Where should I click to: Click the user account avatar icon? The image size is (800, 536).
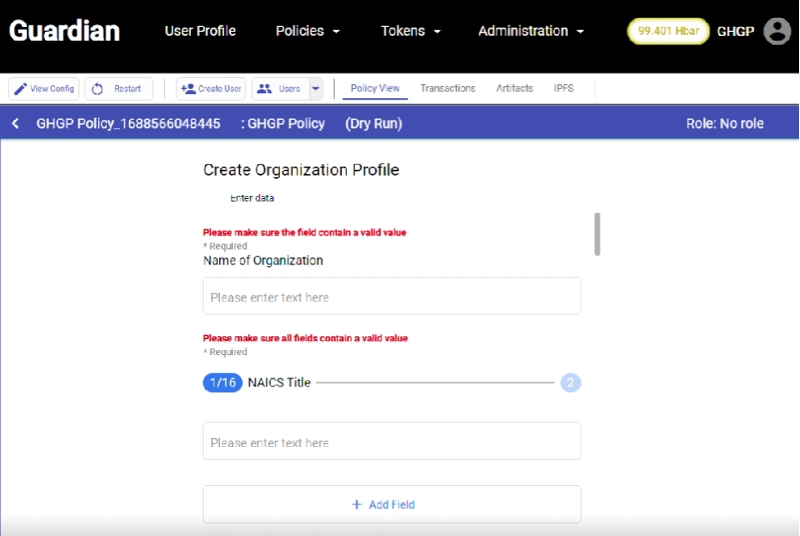(x=777, y=31)
